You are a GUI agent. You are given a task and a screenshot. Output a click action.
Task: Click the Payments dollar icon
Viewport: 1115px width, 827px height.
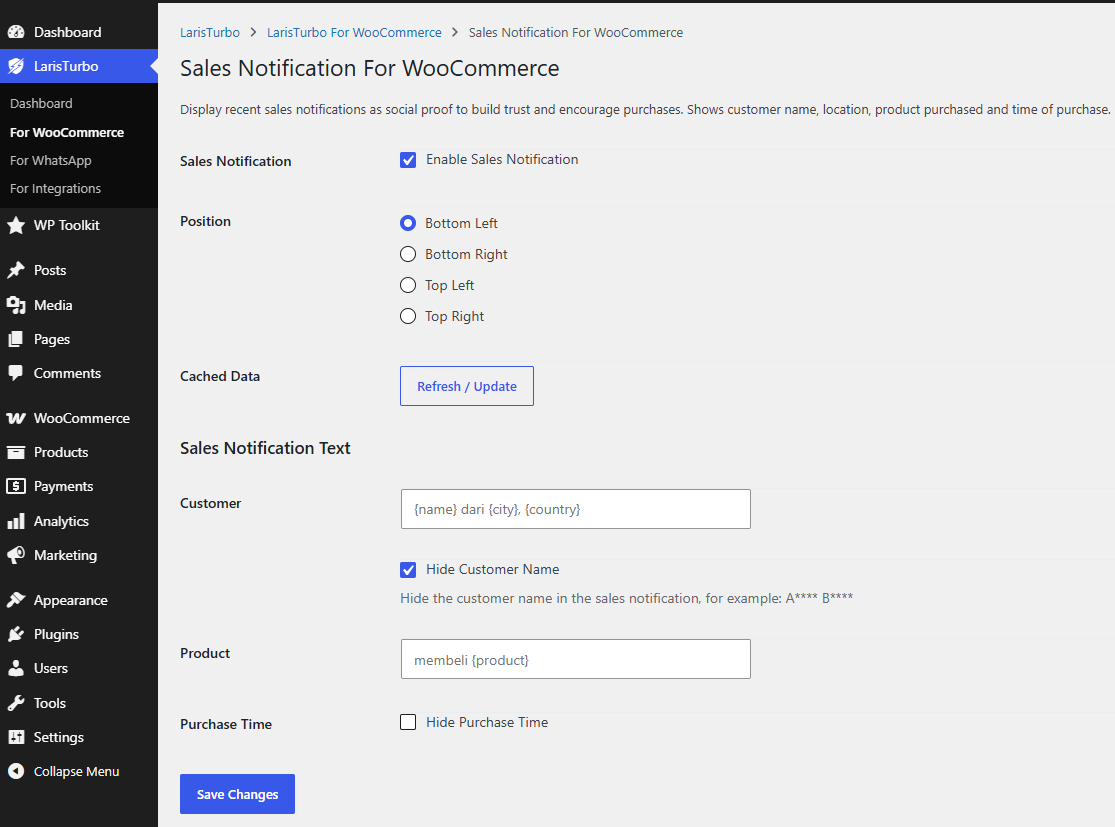click(16, 486)
